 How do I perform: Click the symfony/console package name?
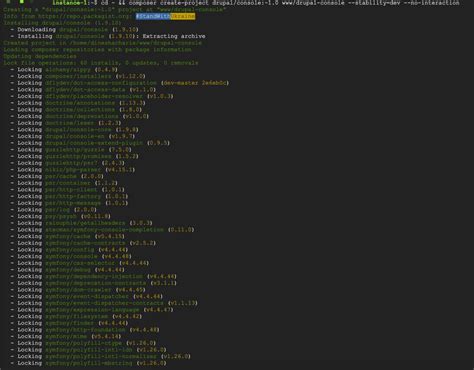tap(71, 256)
